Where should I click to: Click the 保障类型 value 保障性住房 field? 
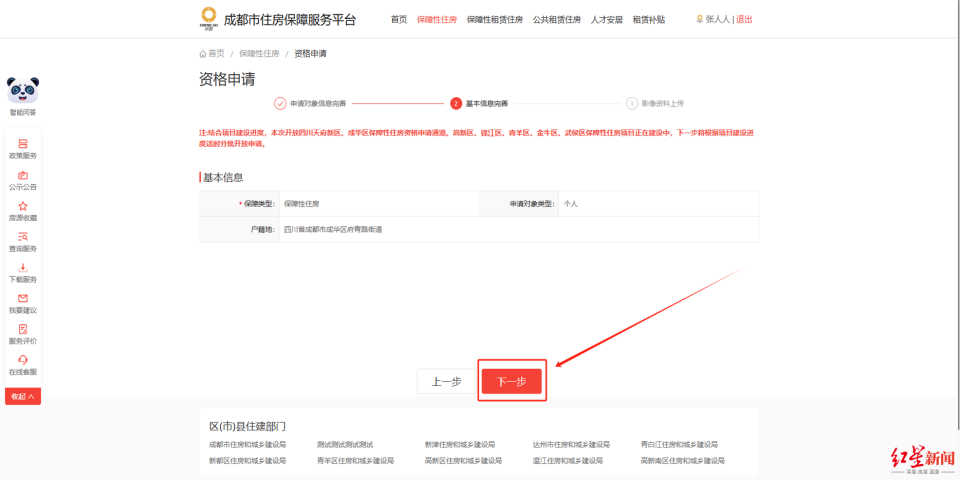pyautogui.click(x=379, y=204)
